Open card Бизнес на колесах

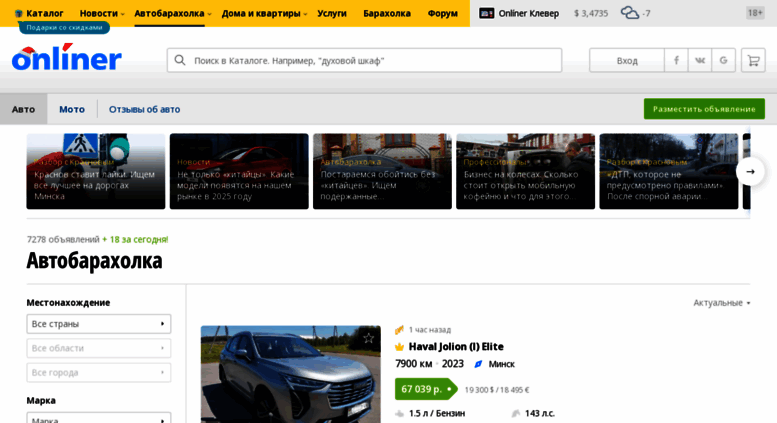tap(525, 171)
